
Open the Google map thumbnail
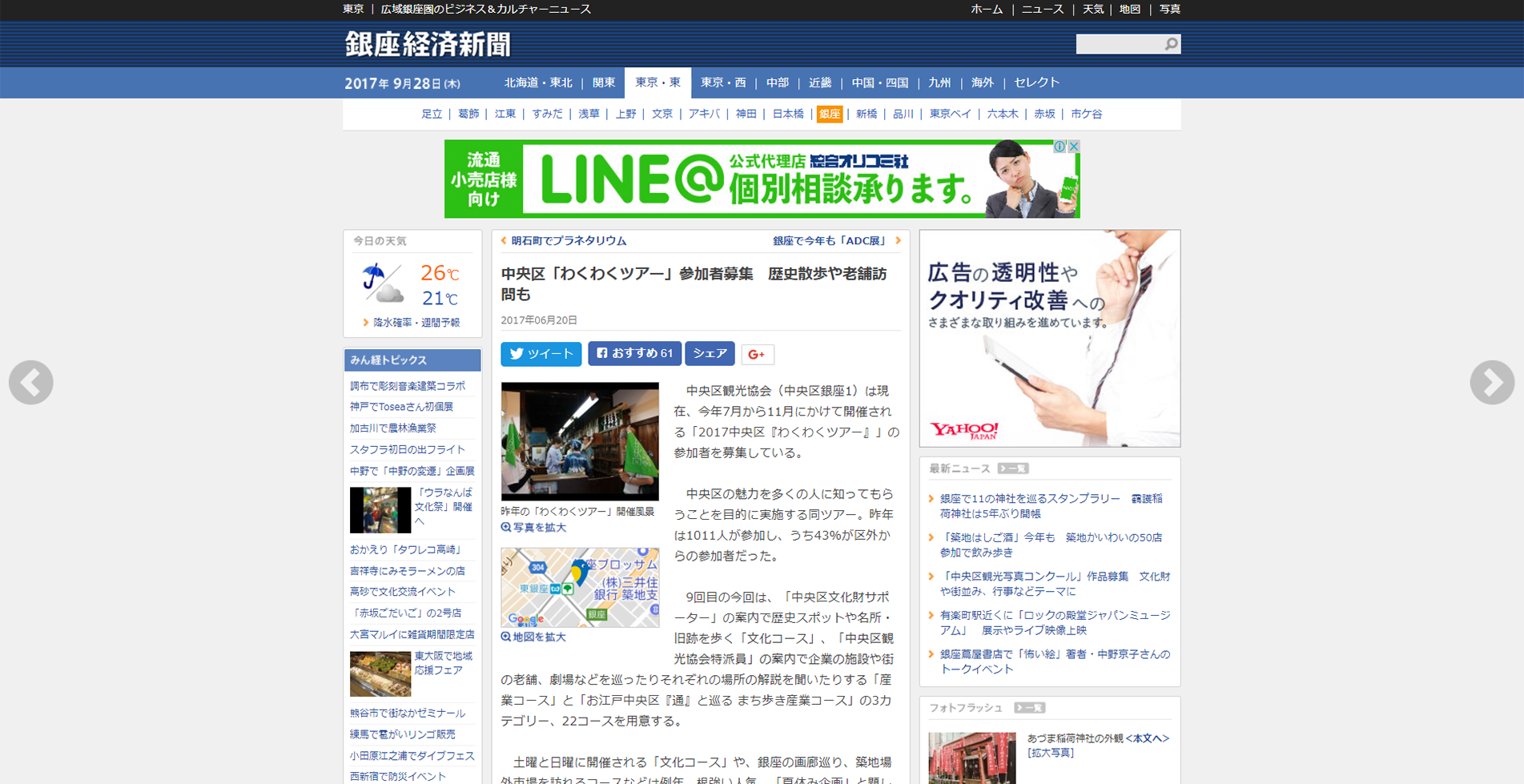pyautogui.click(x=580, y=588)
